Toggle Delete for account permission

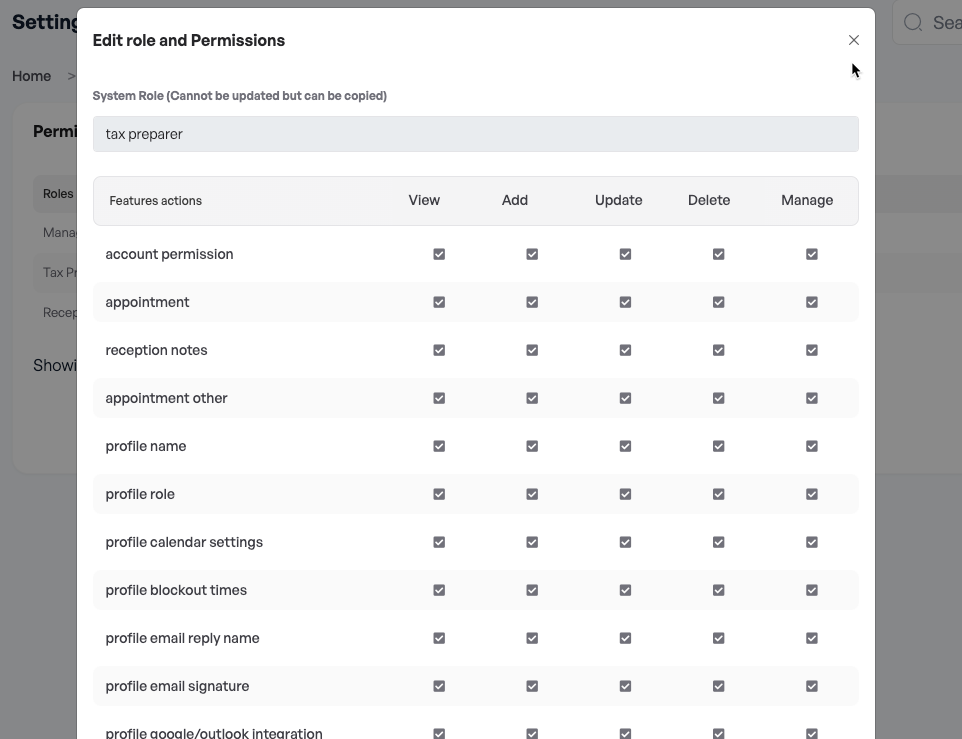[718, 254]
